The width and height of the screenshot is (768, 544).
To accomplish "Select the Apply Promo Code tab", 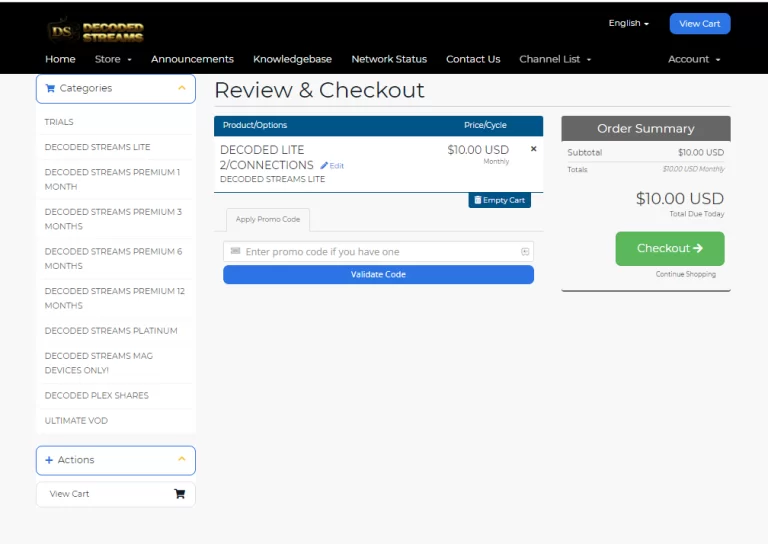I will click(x=268, y=219).
